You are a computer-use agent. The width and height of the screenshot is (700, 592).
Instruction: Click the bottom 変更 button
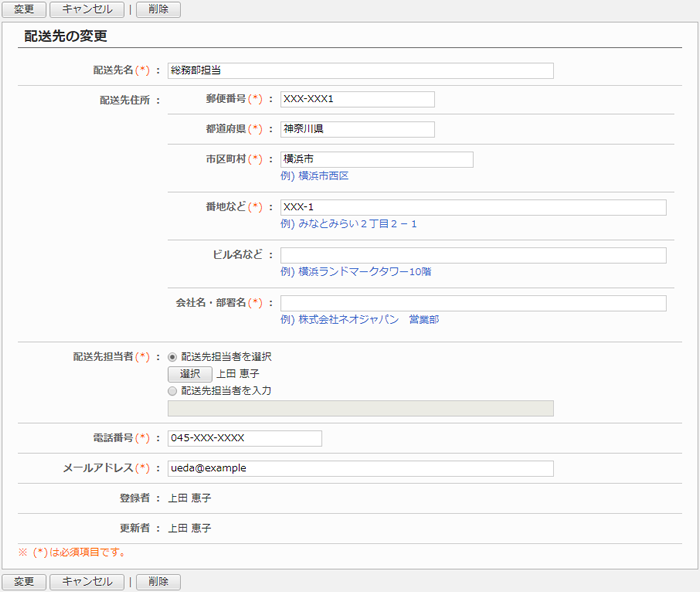tap(24, 581)
